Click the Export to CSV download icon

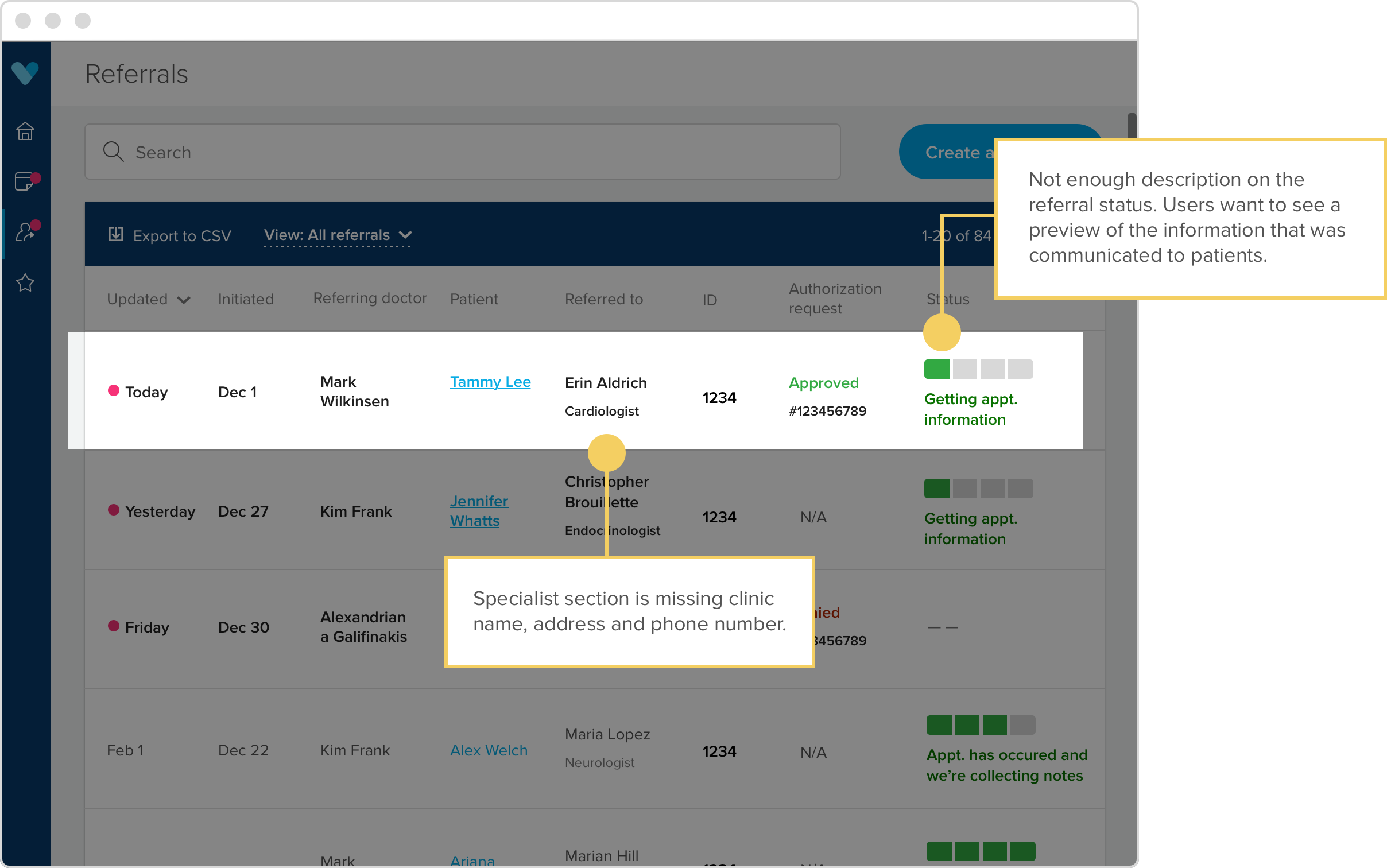tap(116, 235)
